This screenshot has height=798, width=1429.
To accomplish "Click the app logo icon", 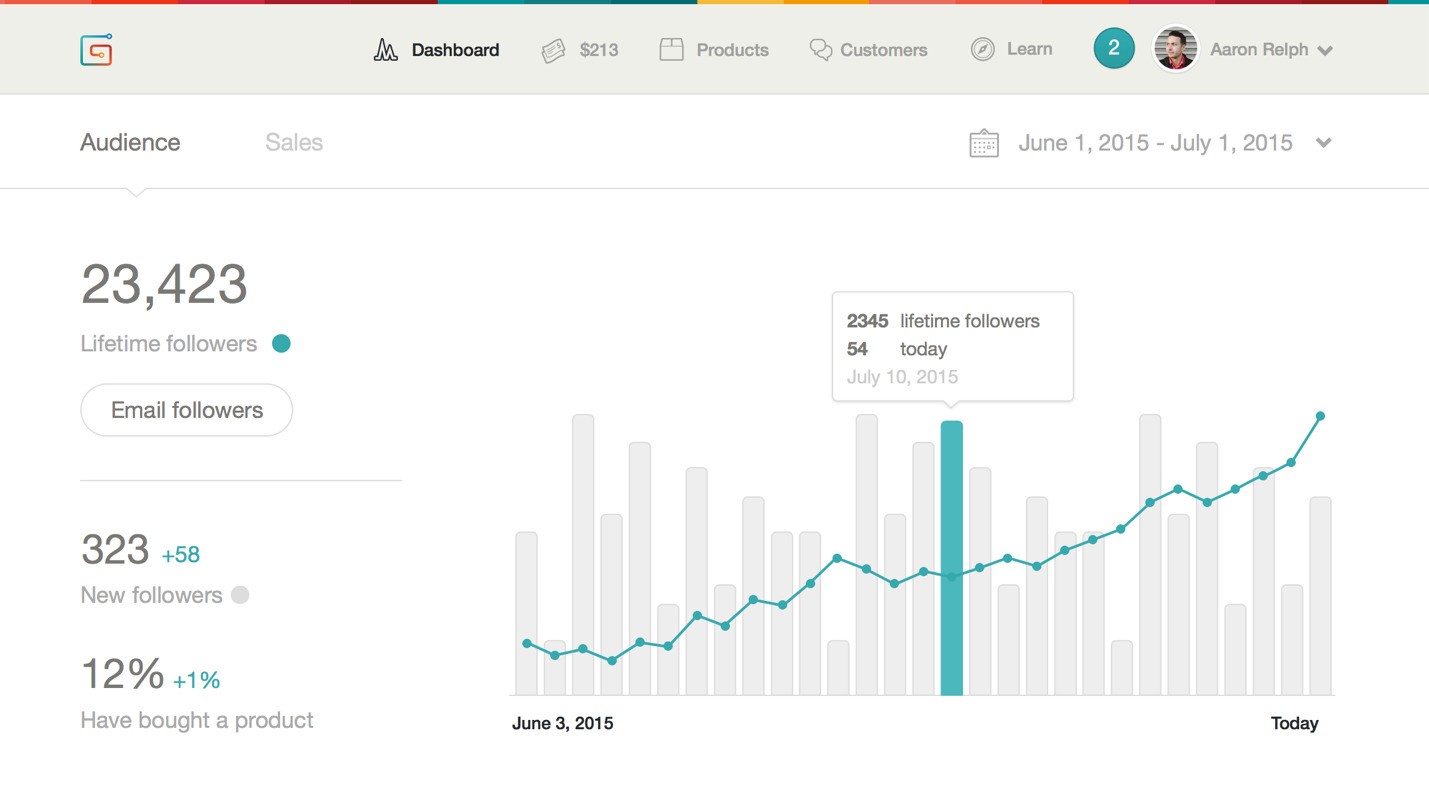I will [96, 50].
